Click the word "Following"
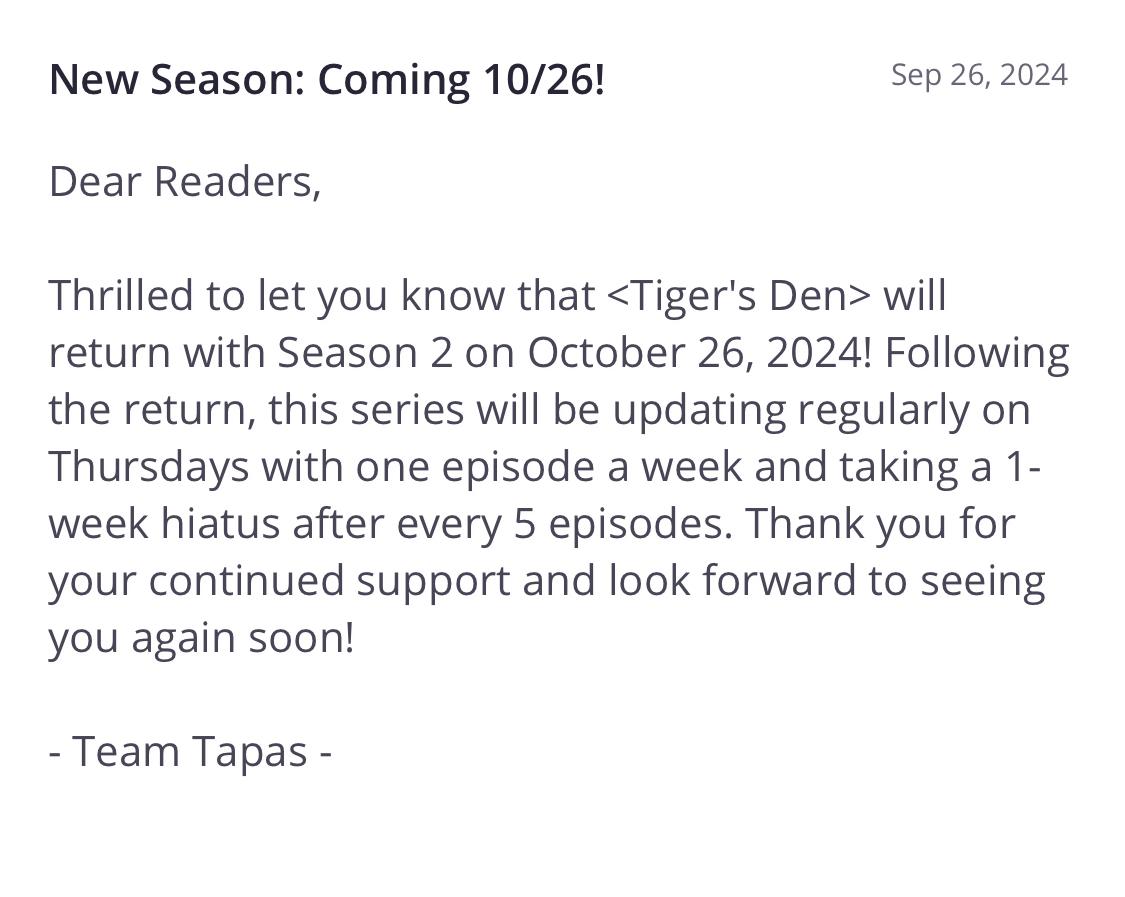Screen dimensions: 1125x897 point(978,352)
